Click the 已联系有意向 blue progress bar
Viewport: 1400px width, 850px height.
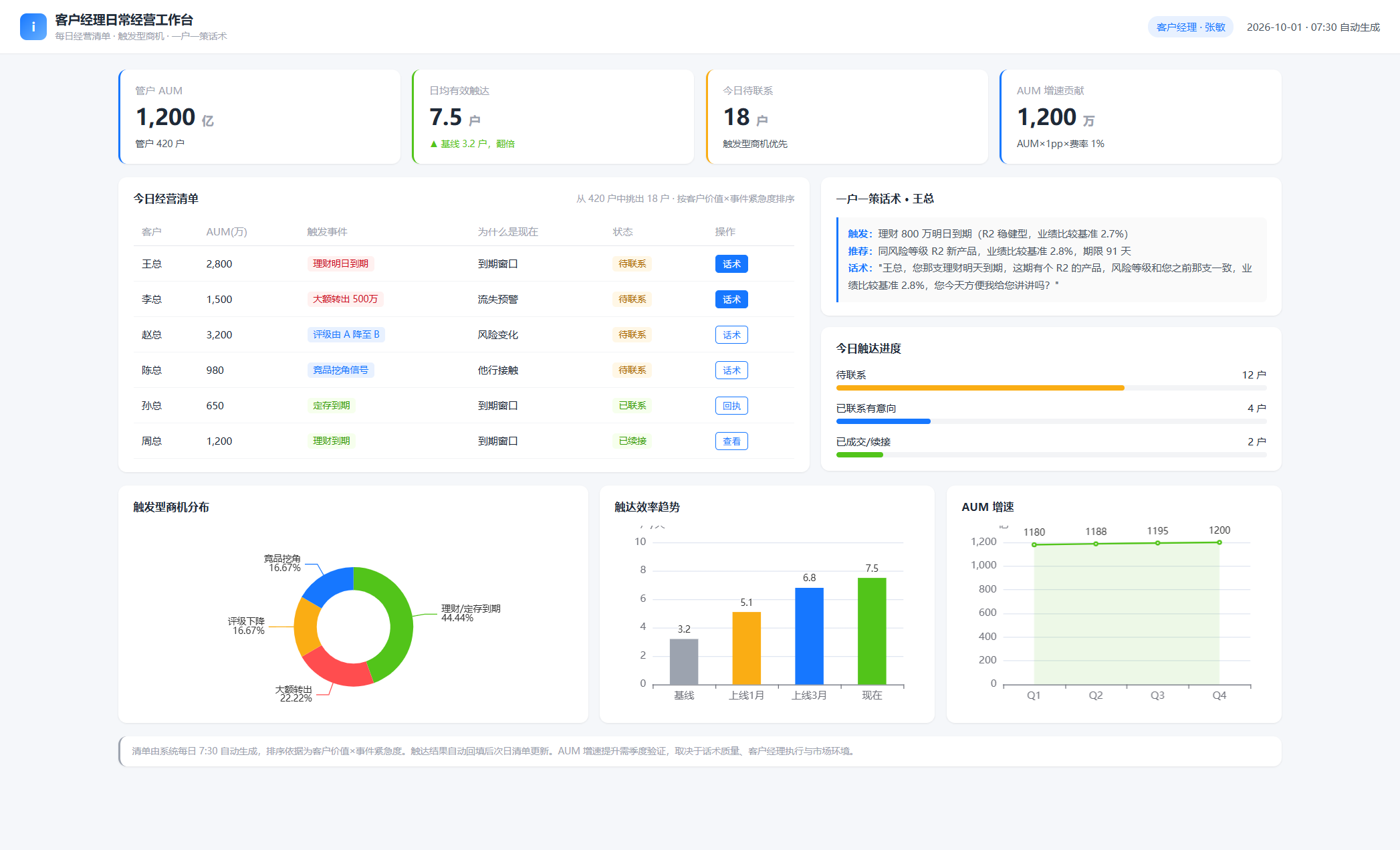click(883, 421)
